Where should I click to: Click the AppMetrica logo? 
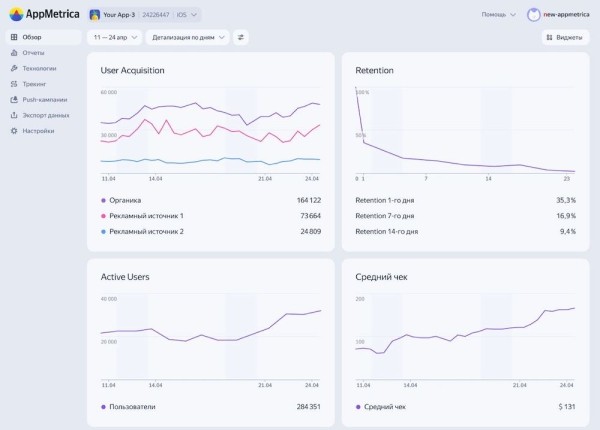43,15
